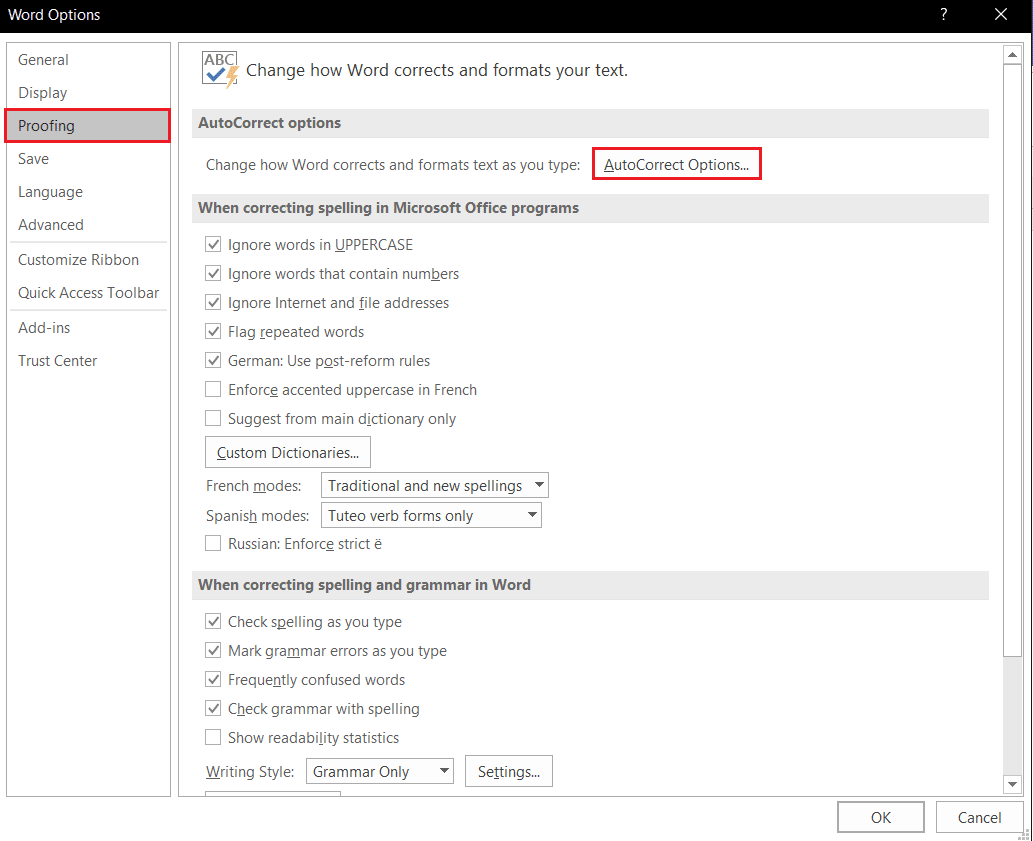Toggle Mark grammar errors as you type
The height and width of the screenshot is (841, 1033).
(x=213, y=650)
